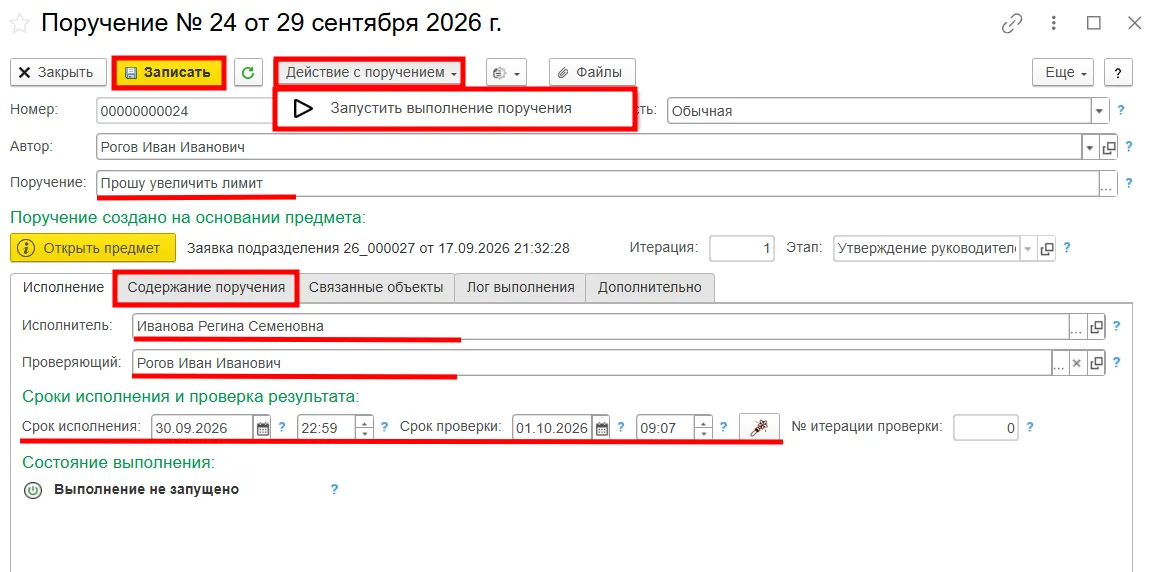1150x572 pixels.
Task: Open the vertical three-dot window menu
Action: (x=1053, y=23)
